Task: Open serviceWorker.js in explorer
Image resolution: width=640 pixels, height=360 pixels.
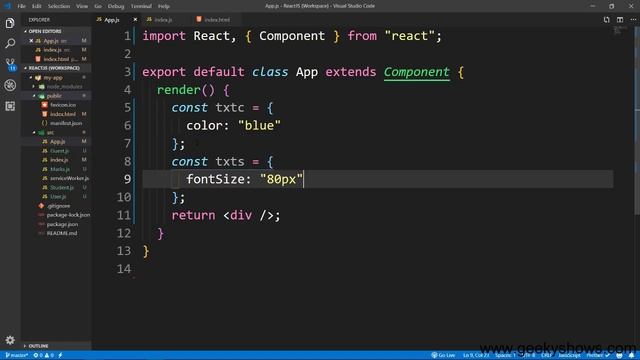Action: pos(69,178)
